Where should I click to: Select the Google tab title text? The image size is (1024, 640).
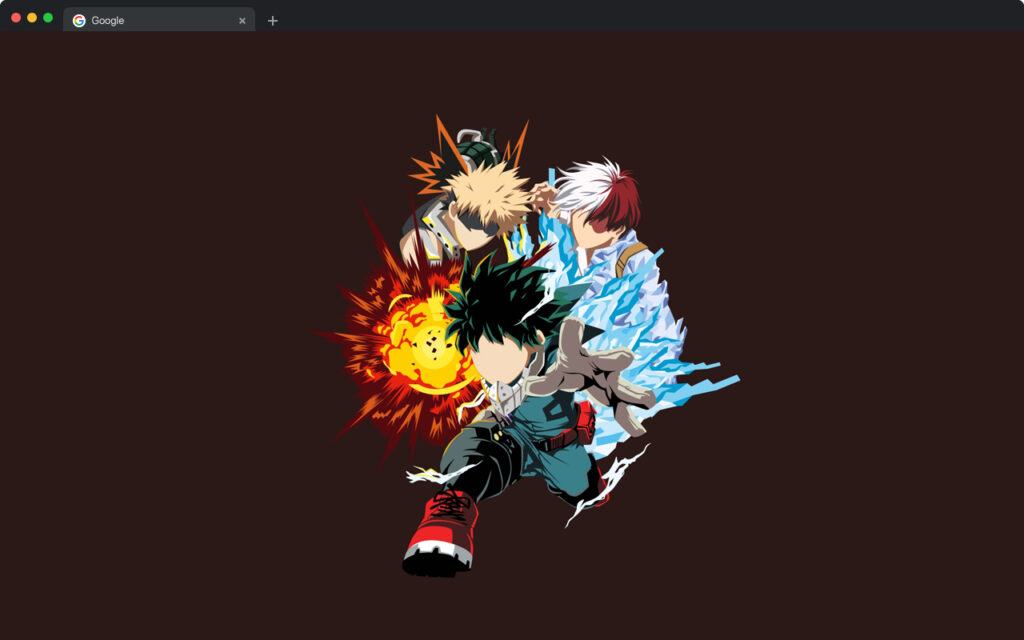pos(110,20)
